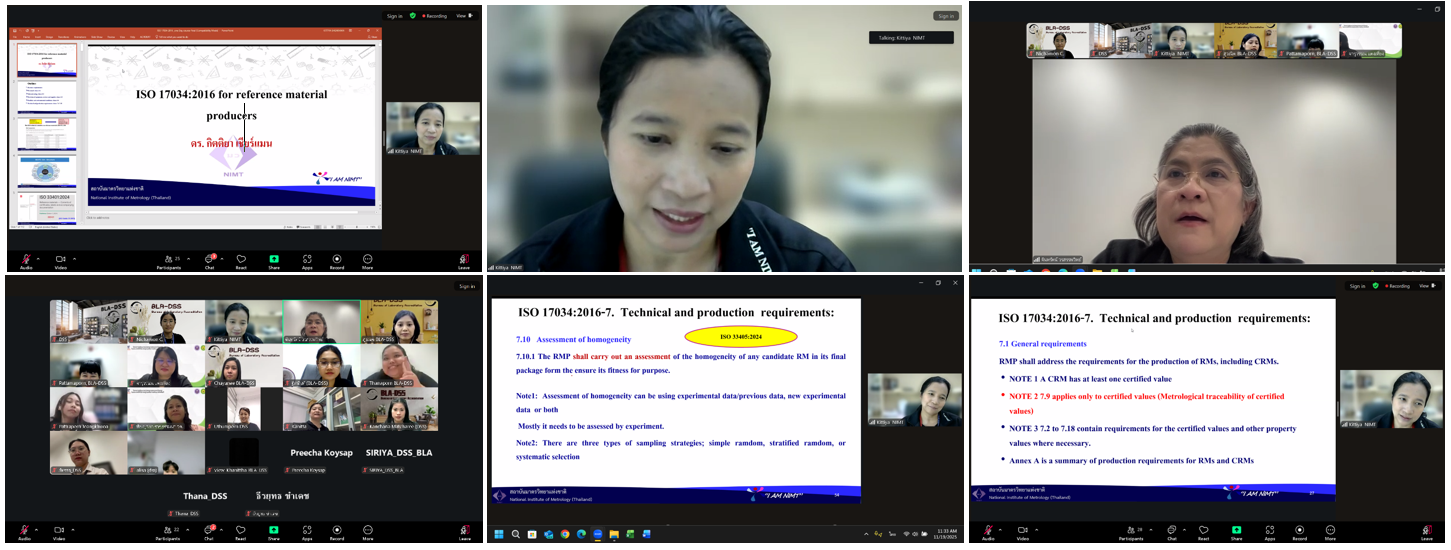The height and width of the screenshot is (550, 1451).
Task: Click the Windows Start button in the taskbar
Action: tap(499, 534)
